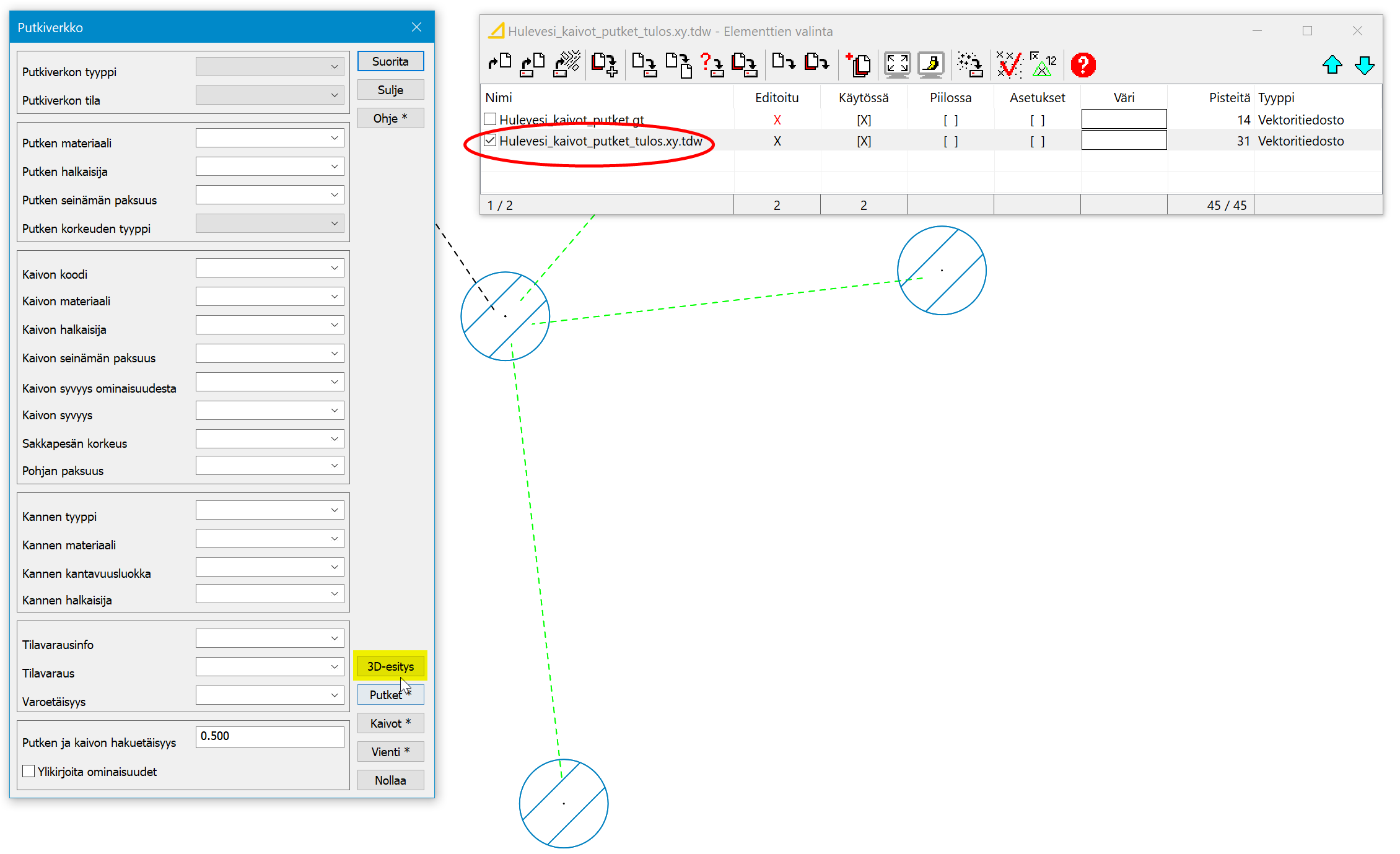This screenshot has height=854, width=1400.
Task: Click the green triangle point numbering icon
Action: tap(1043, 64)
